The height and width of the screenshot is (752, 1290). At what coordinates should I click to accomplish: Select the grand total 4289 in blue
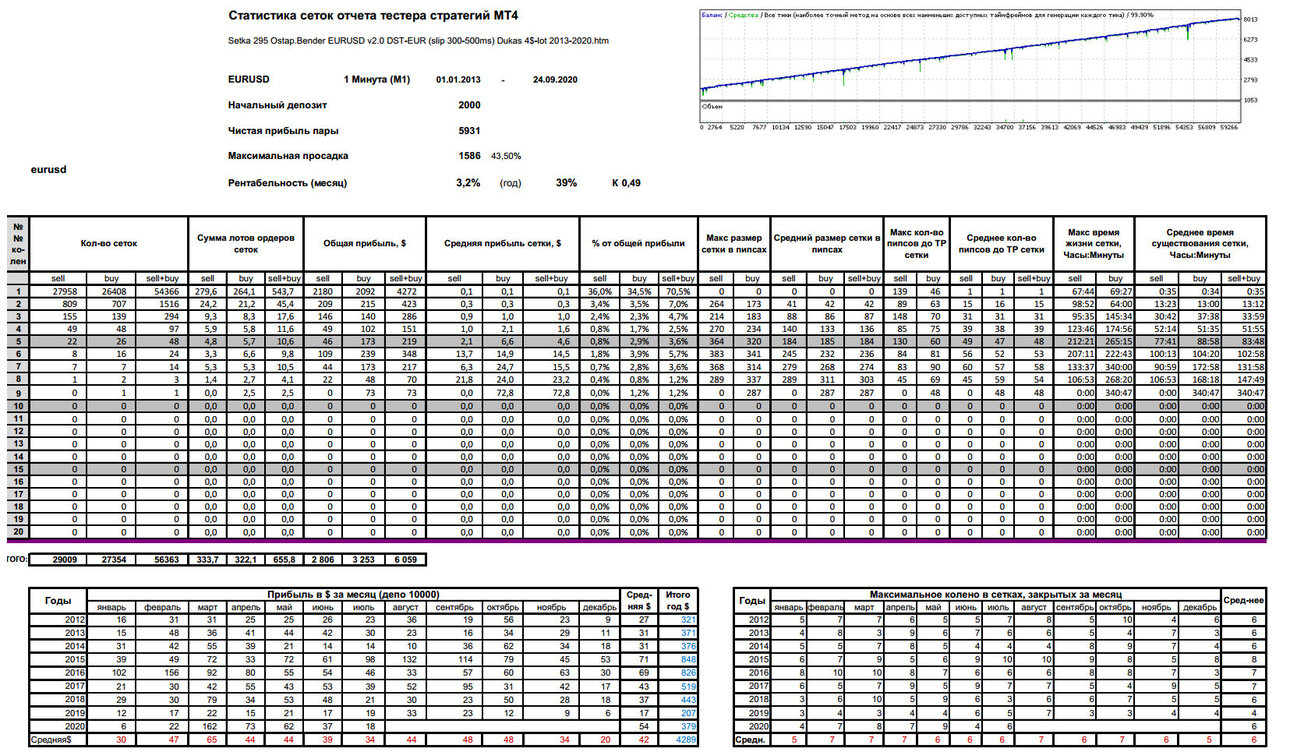tap(678, 739)
